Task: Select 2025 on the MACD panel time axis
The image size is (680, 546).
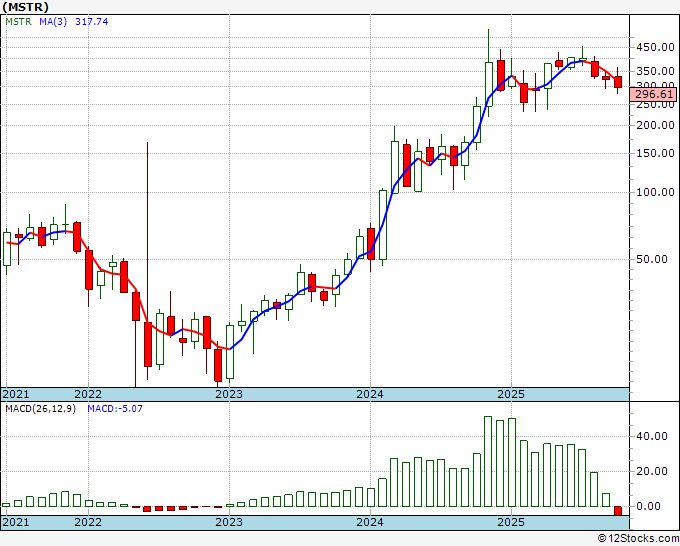Action: (511, 522)
